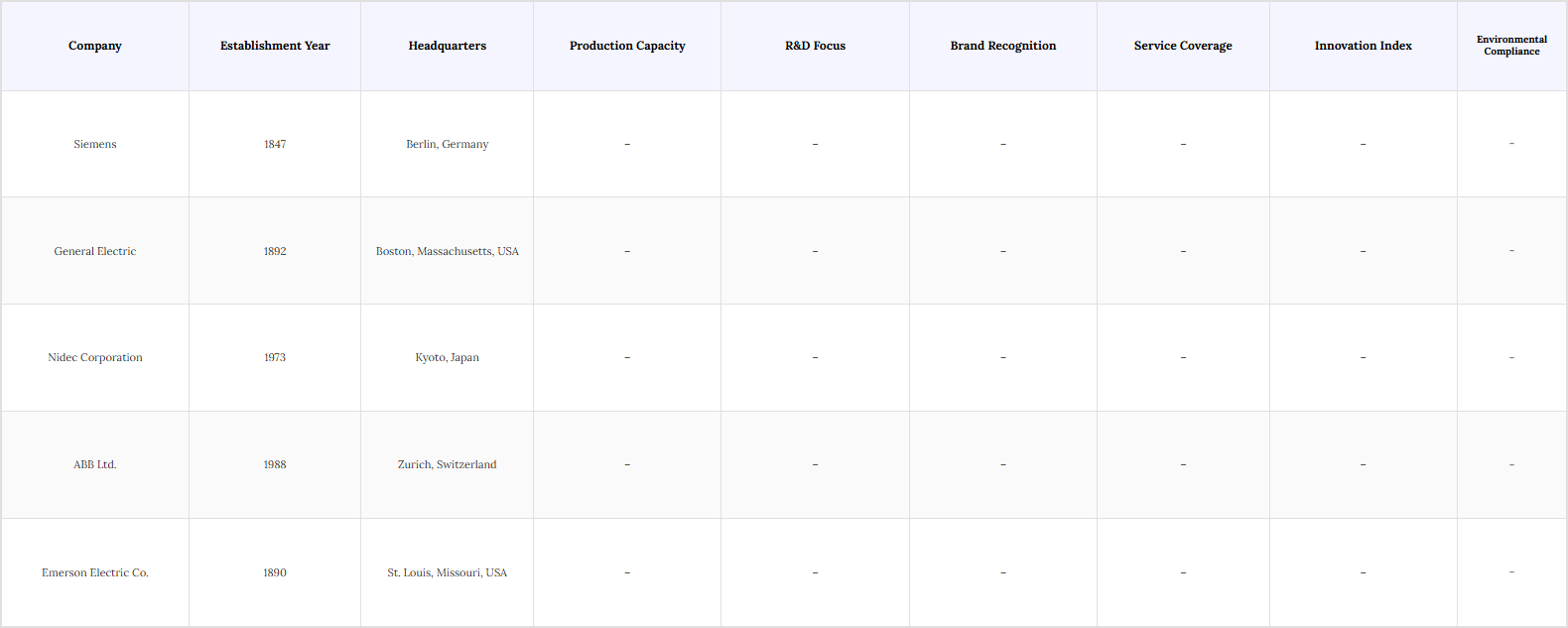Click the General Electric cell
1568x628 pixels.
coord(95,251)
